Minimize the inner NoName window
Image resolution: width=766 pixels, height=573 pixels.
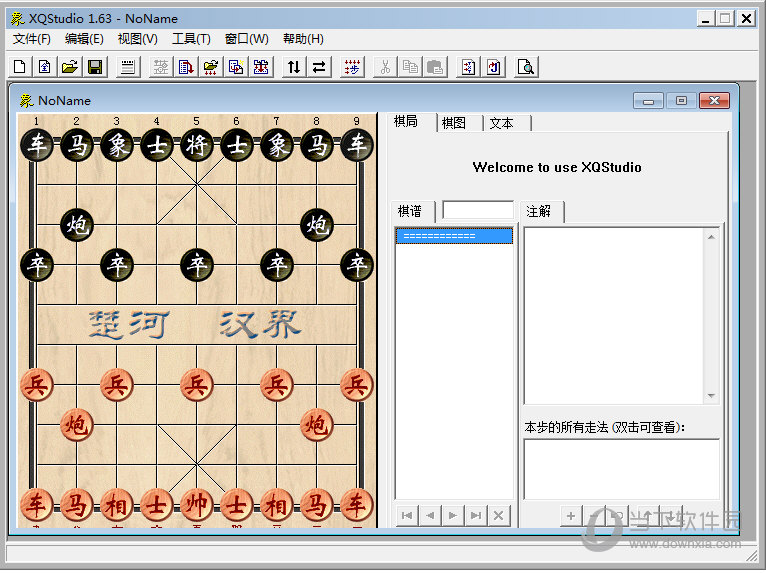pyautogui.click(x=648, y=101)
